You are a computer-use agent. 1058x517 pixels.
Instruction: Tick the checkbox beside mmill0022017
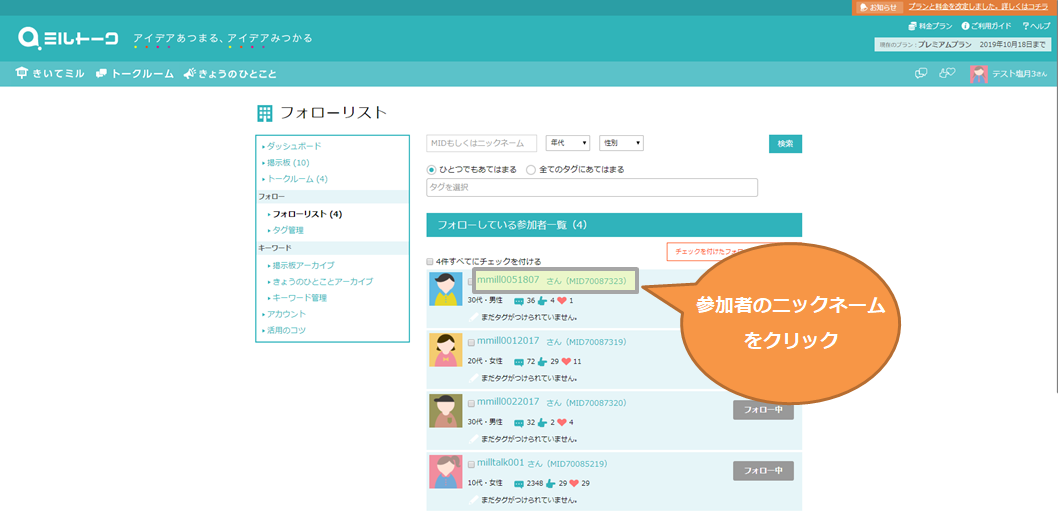(471, 403)
